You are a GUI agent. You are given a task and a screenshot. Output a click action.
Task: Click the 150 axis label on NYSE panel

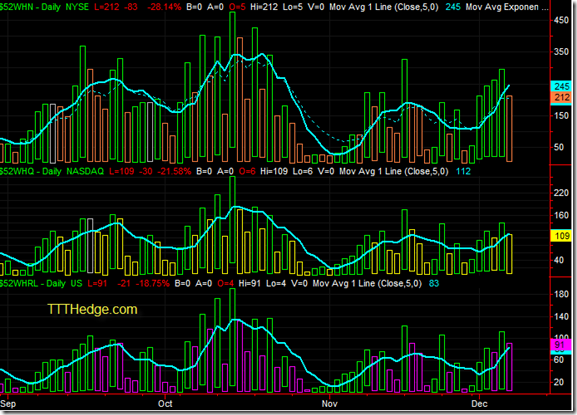[561, 116]
